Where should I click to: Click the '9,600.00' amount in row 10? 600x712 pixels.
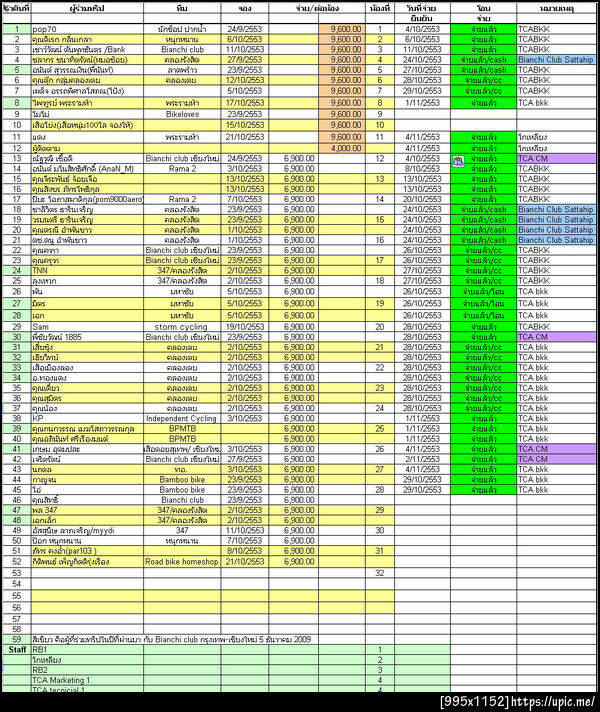342,125
